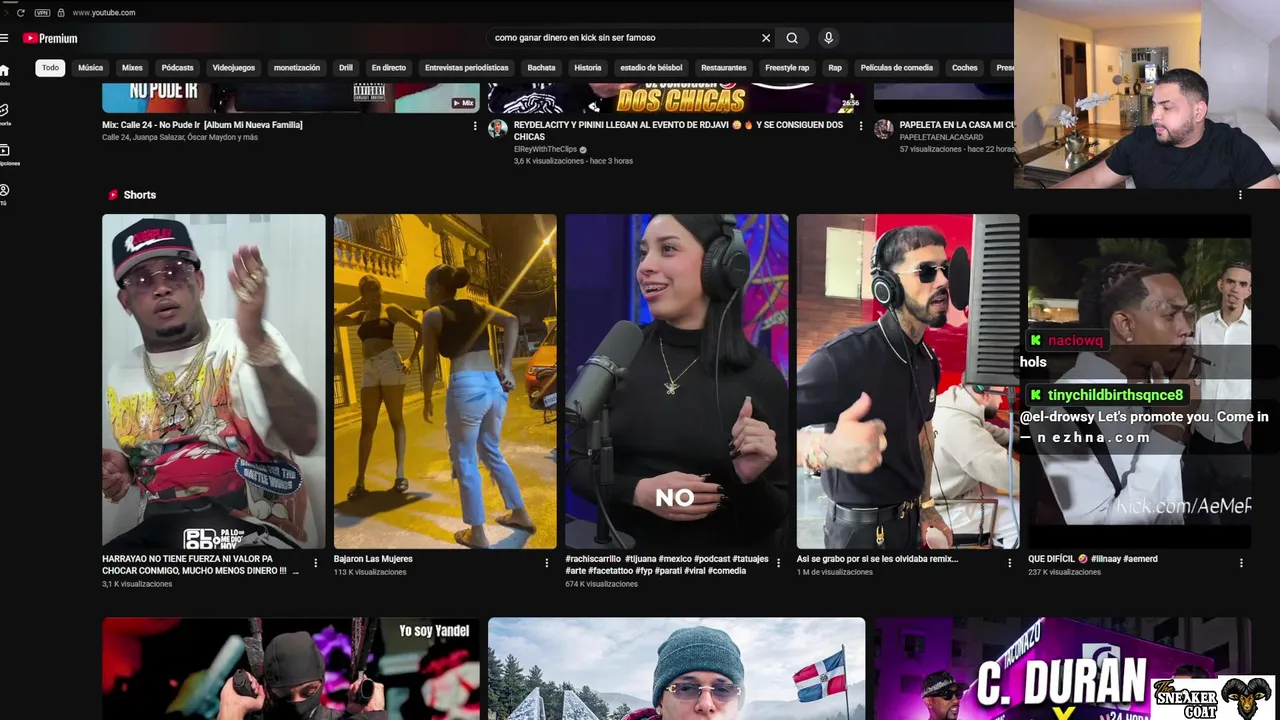Open the Dominican flag beanie video thumbnail
The height and width of the screenshot is (720, 1280).
point(677,669)
